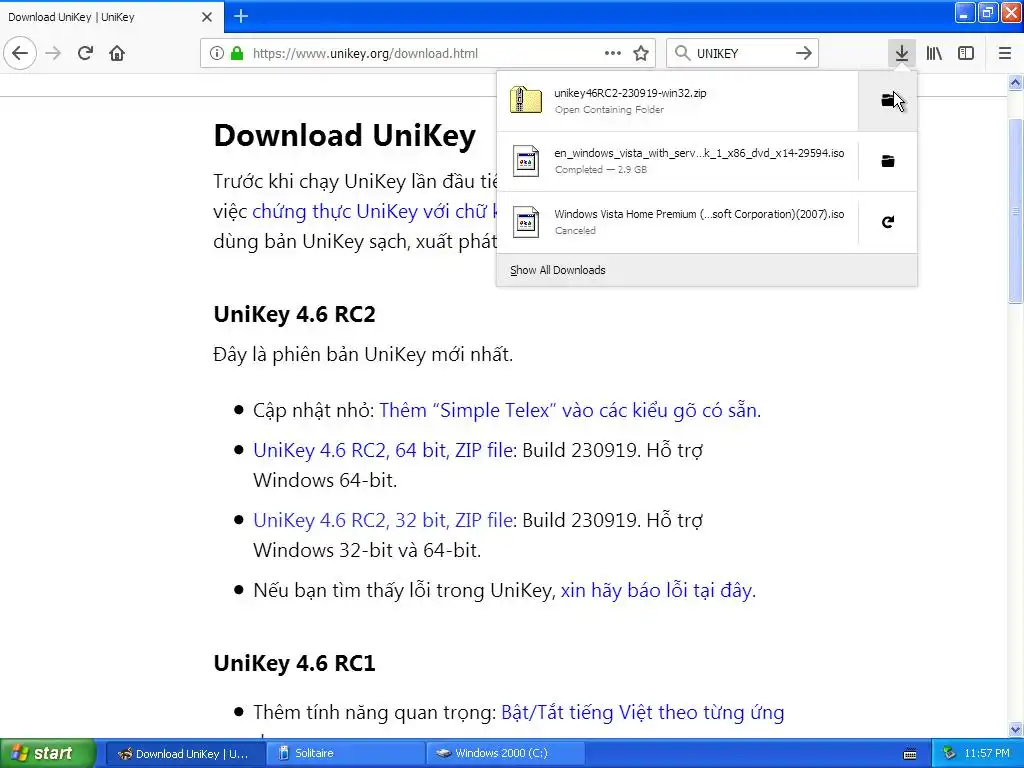Click the 11:57 PM clock
This screenshot has width=1024, height=768.
tap(987, 754)
